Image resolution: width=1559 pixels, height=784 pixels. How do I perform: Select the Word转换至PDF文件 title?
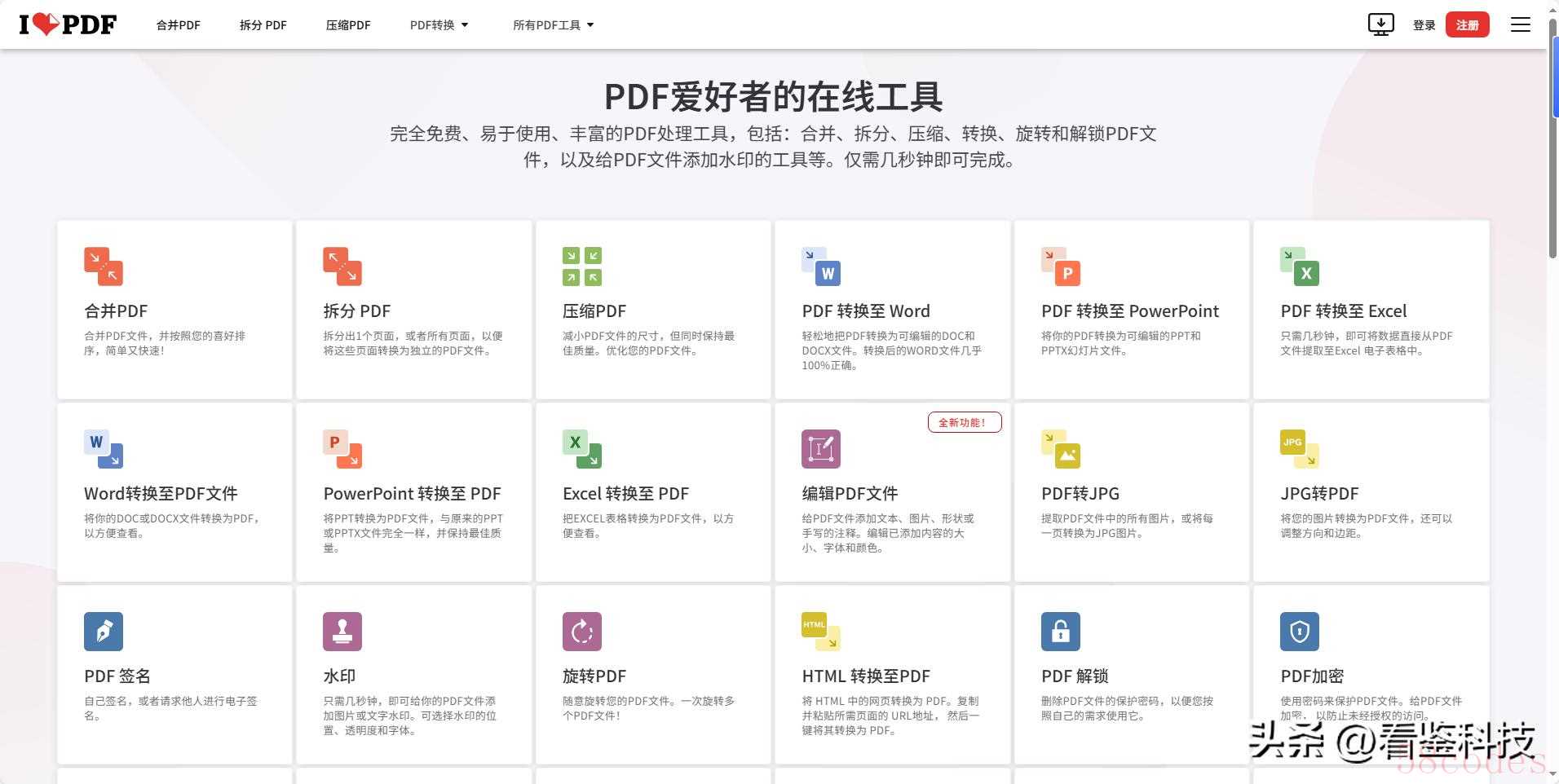pos(161,494)
